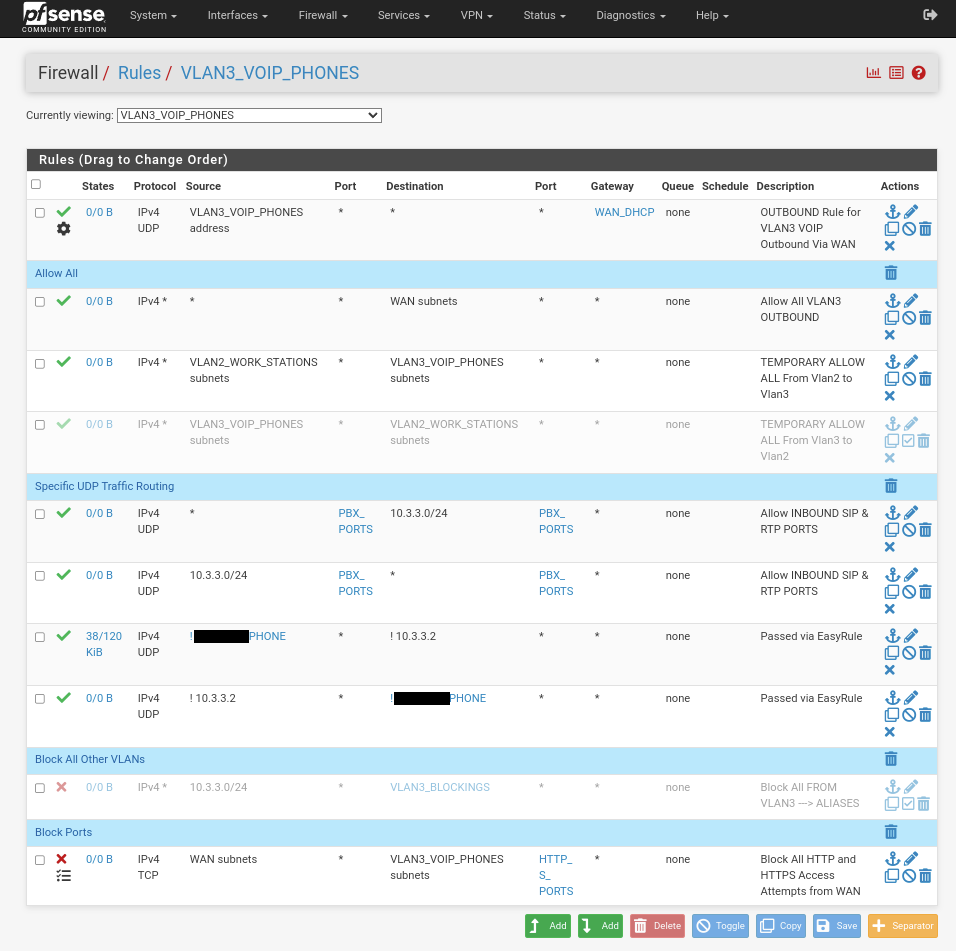Image resolution: width=956 pixels, height=951 pixels.
Task: Open the Currently viewing interface dropdown
Action: coord(249,115)
